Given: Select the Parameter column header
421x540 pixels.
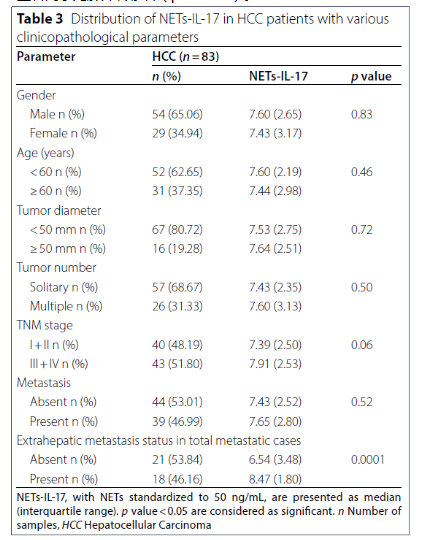Looking at the screenshot, I should pos(46,56).
